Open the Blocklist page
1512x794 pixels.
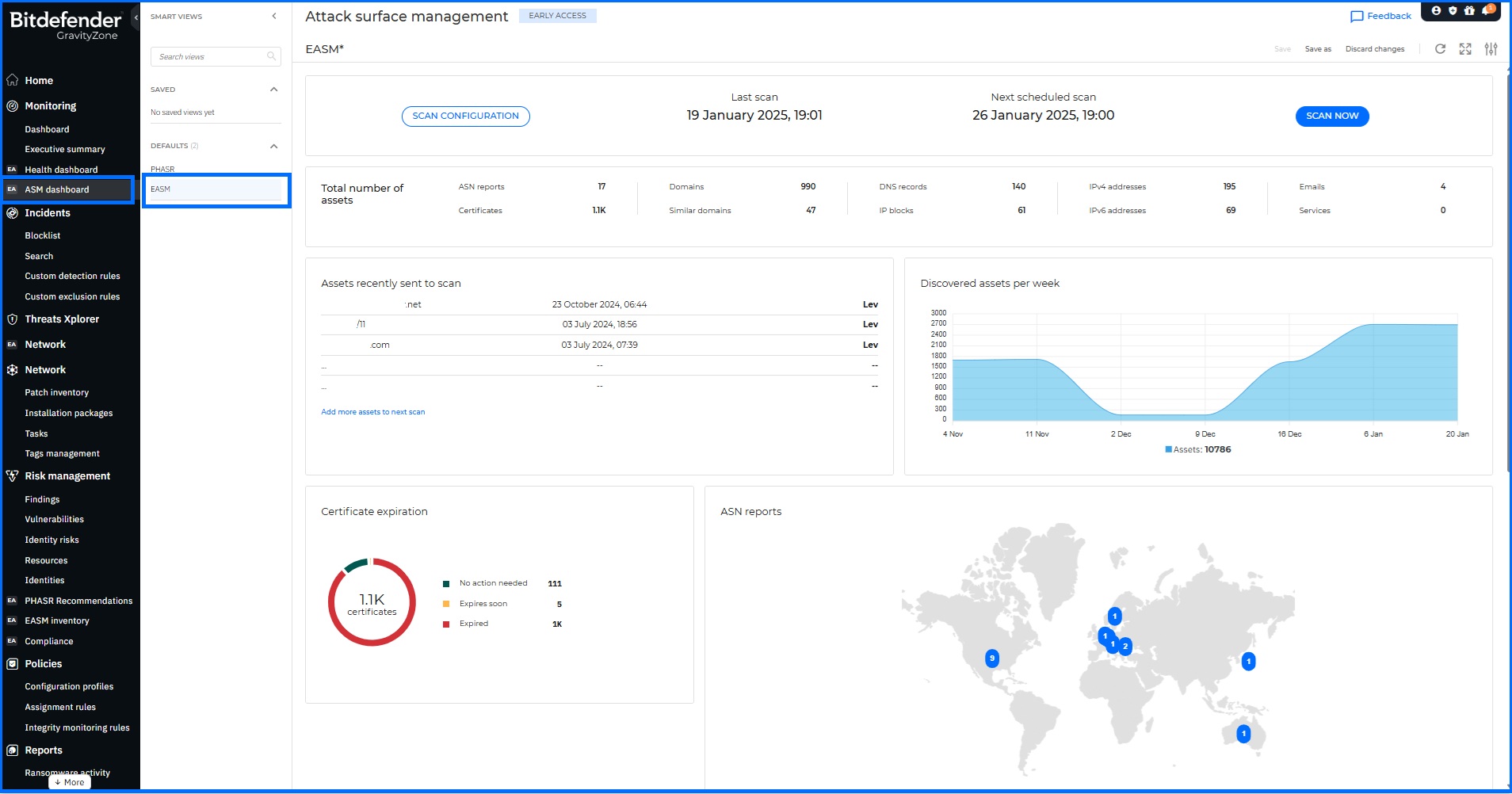click(x=43, y=235)
